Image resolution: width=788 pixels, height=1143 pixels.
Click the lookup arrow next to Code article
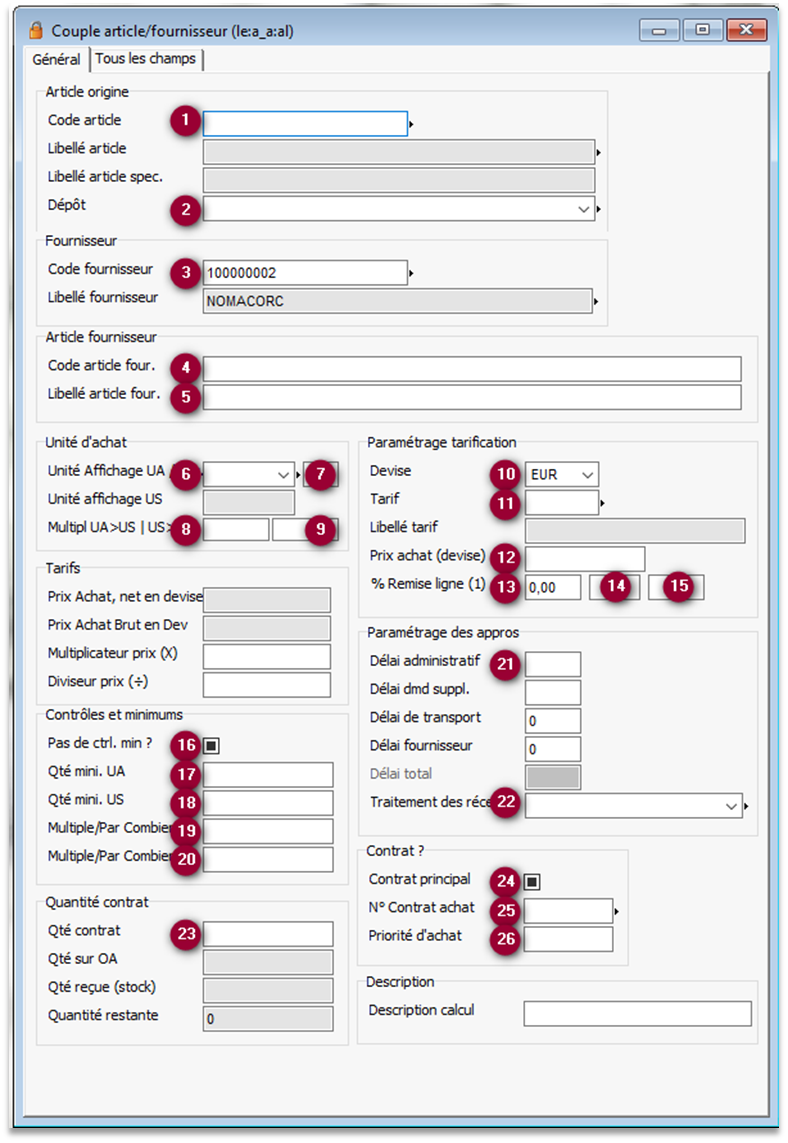coord(412,125)
